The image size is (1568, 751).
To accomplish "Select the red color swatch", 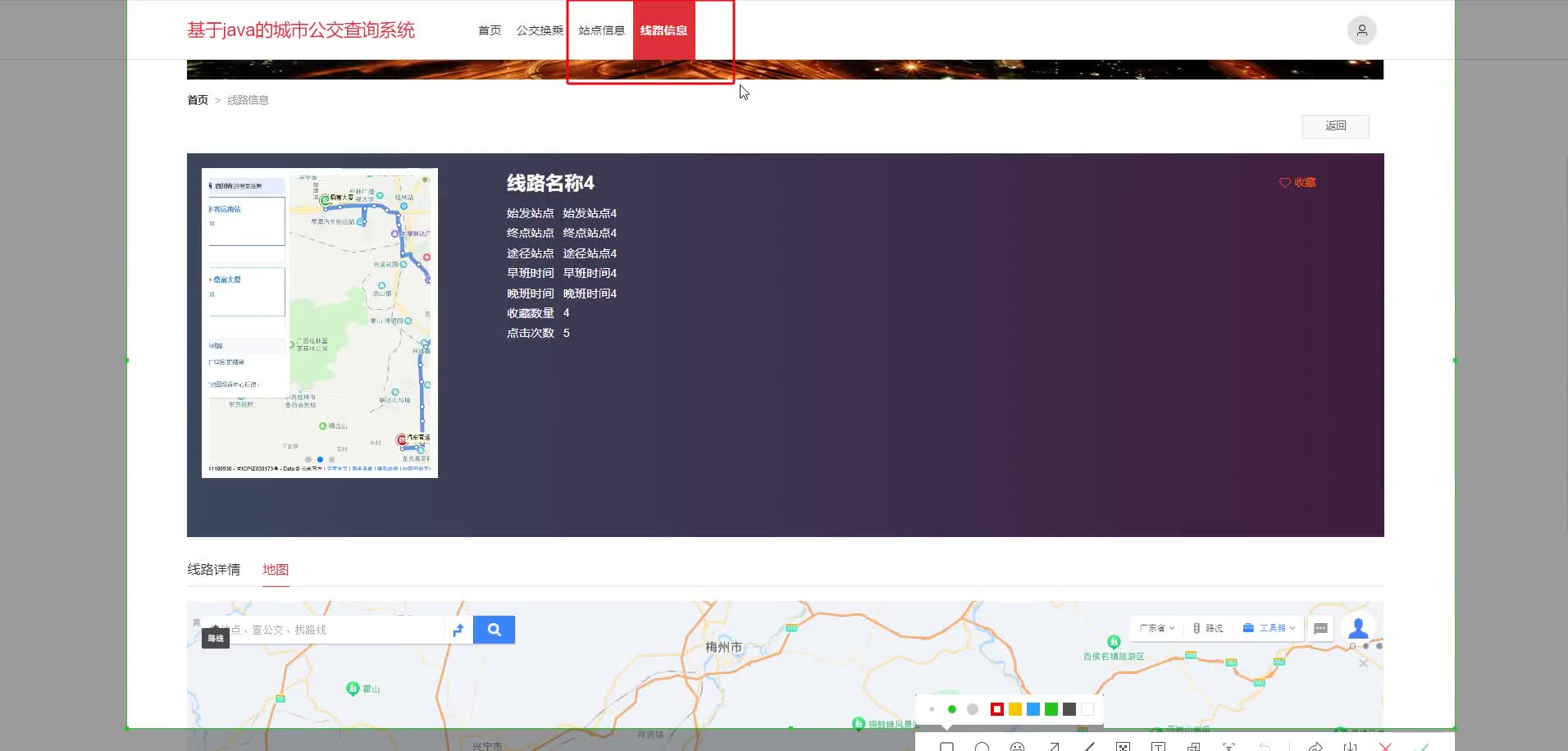I will (x=996, y=708).
